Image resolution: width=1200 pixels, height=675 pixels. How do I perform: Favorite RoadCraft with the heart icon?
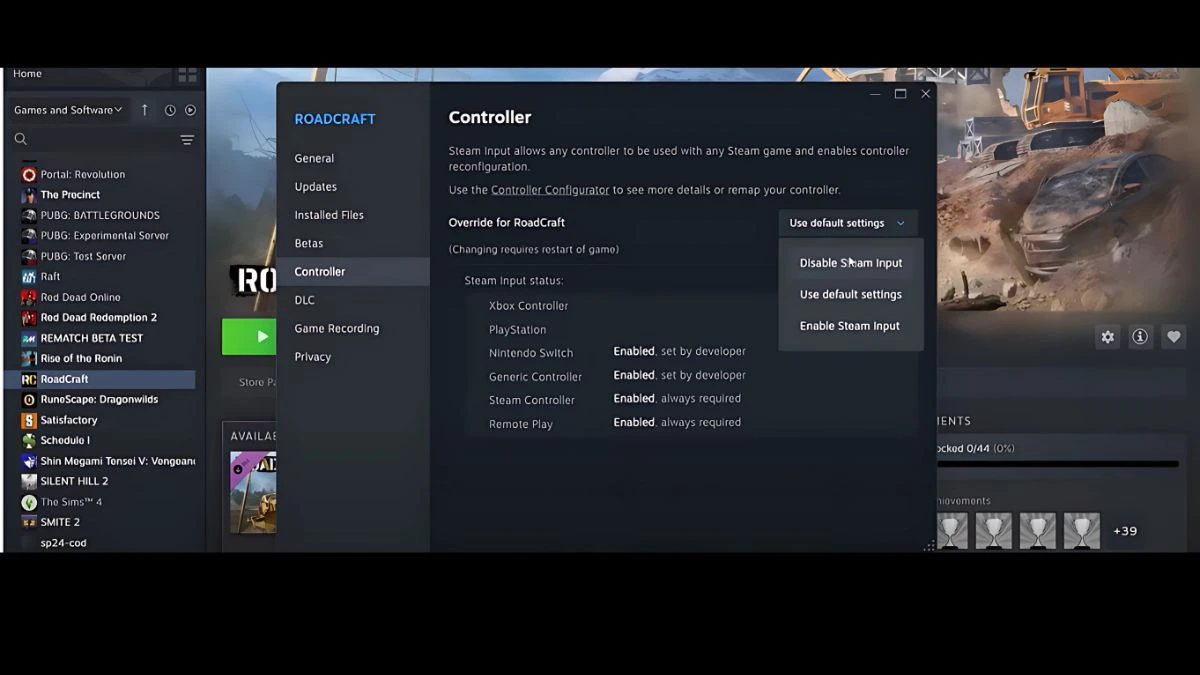[x=1173, y=337]
